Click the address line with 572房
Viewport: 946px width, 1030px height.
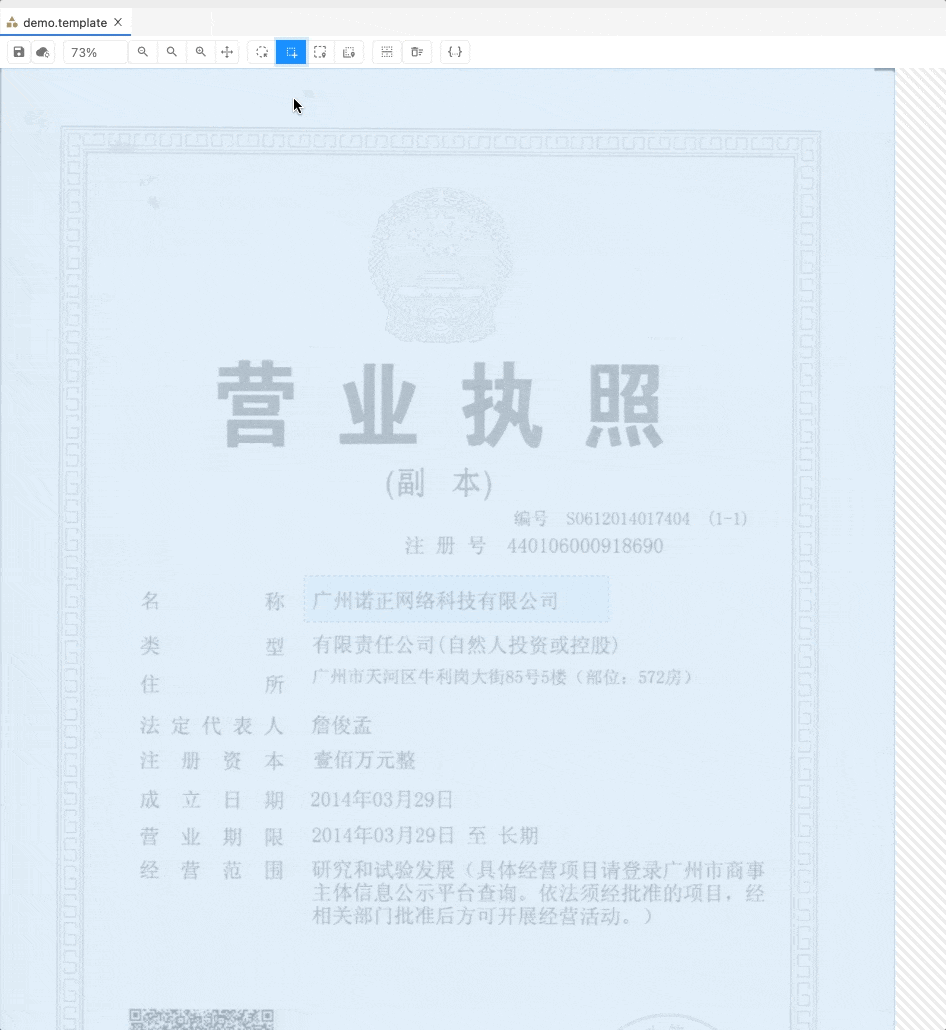[503, 677]
